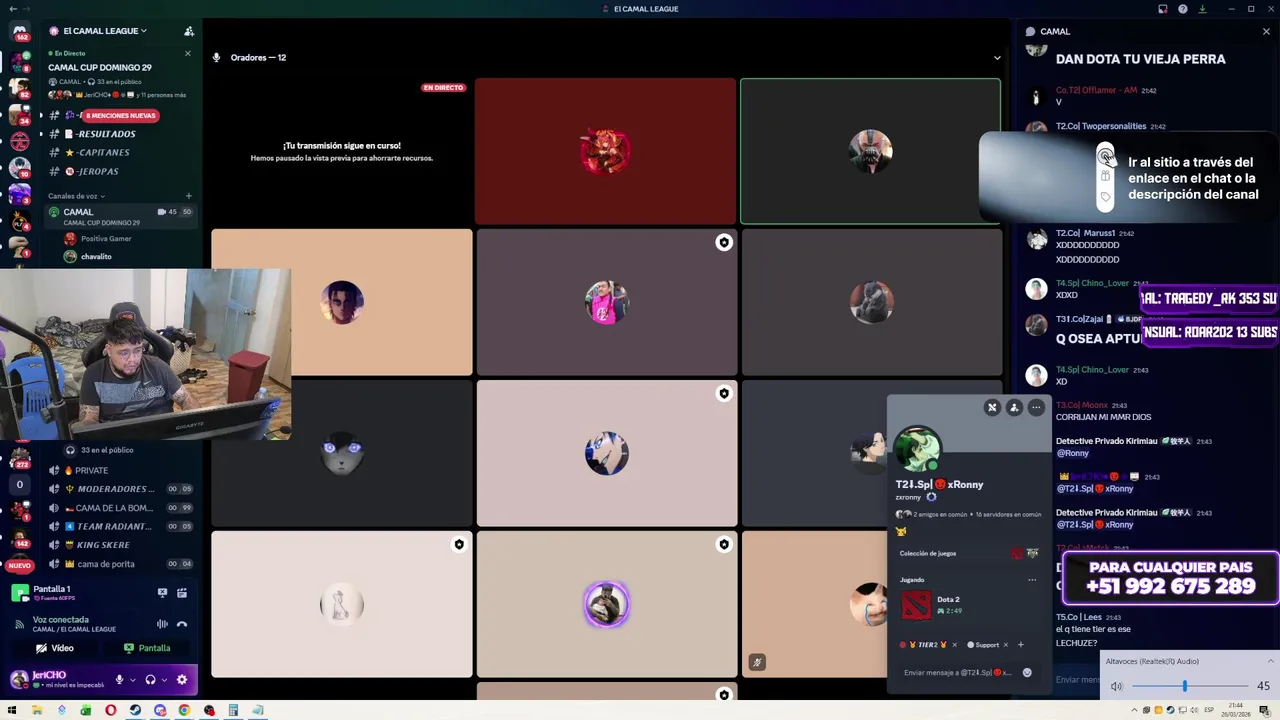Viewport: 1280px width, 720px height.
Task: Open stream settings icon beside Pantalla 1
Action: coord(182,593)
